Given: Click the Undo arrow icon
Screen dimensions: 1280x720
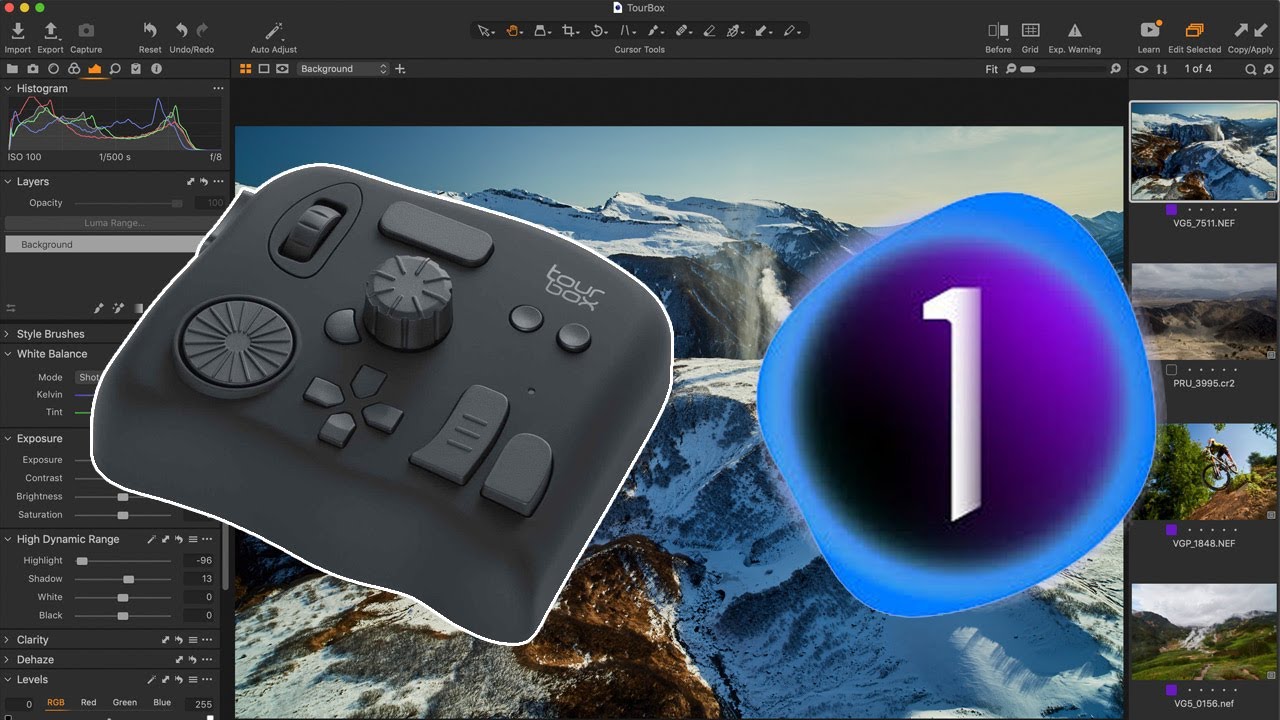Looking at the screenshot, I should coord(181,31).
